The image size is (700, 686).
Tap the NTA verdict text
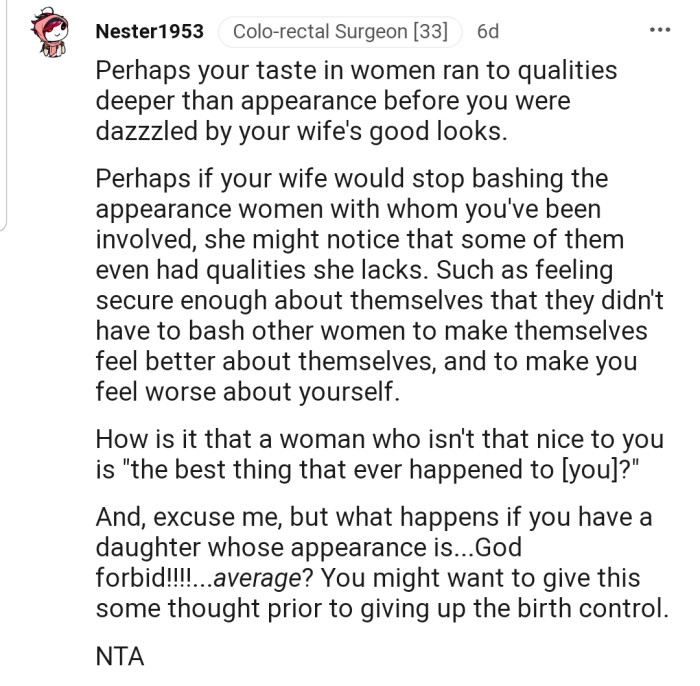coord(120,656)
